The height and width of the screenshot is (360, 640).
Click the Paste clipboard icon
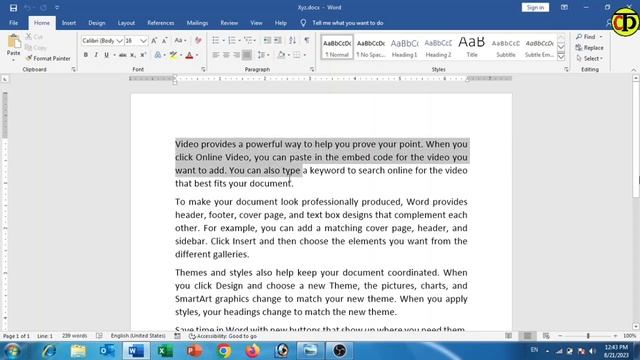click(x=13, y=42)
